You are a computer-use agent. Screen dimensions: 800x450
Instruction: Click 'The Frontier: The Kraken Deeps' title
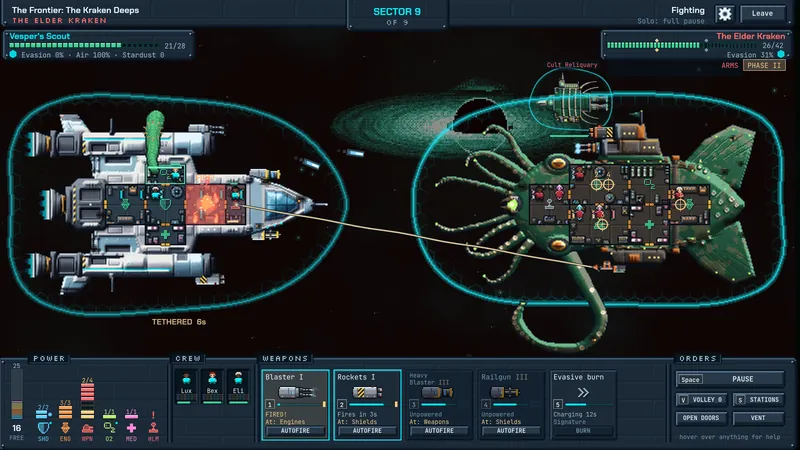coord(76,10)
